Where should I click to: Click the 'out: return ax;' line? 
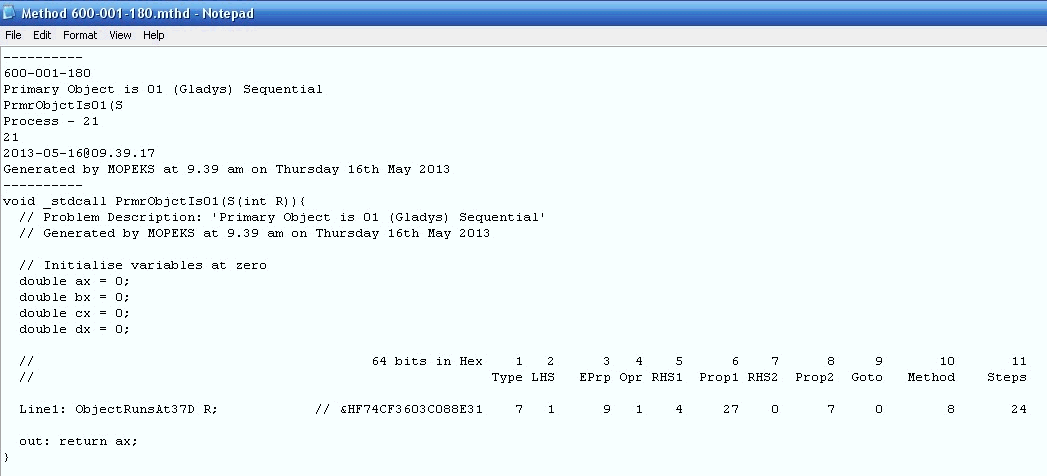[x=78, y=441]
